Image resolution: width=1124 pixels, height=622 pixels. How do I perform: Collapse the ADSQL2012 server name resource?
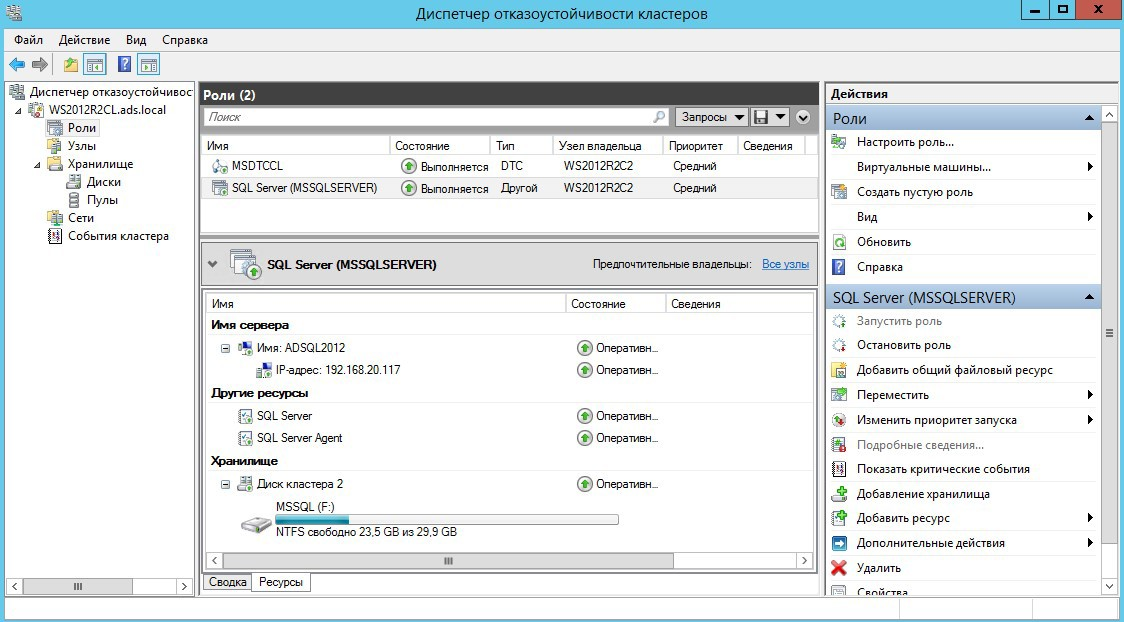[x=225, y=348]
